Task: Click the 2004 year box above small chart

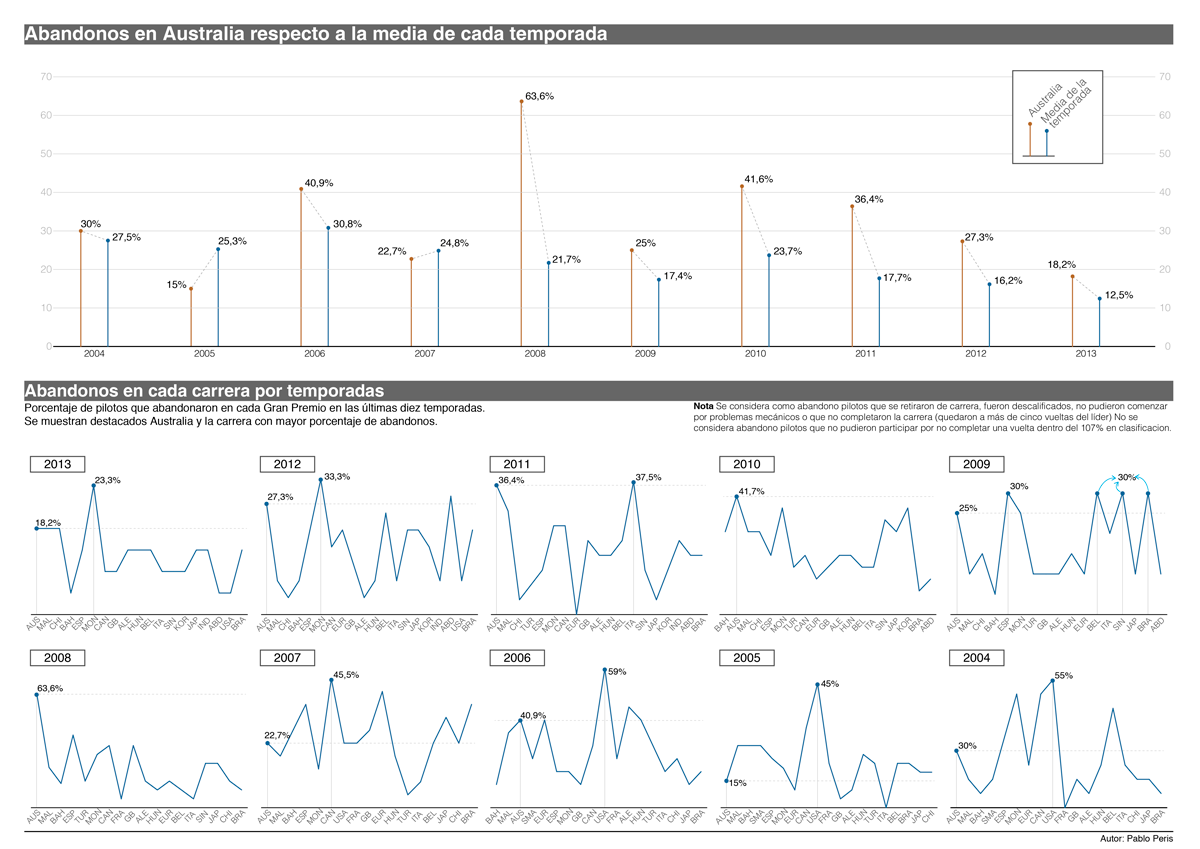Action: pos(977,658)
